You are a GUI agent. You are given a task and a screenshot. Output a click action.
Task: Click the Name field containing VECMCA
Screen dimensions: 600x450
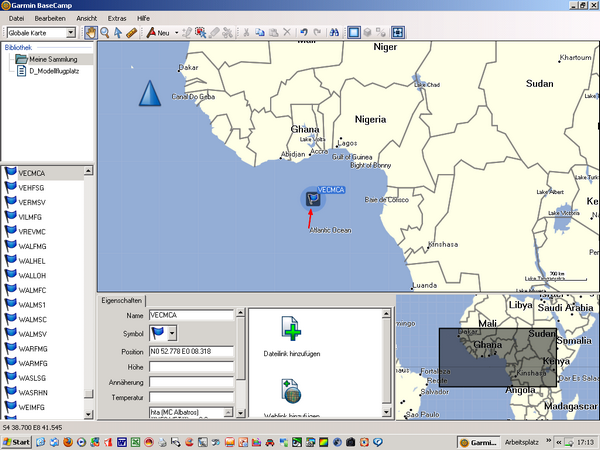click(191, 315)
